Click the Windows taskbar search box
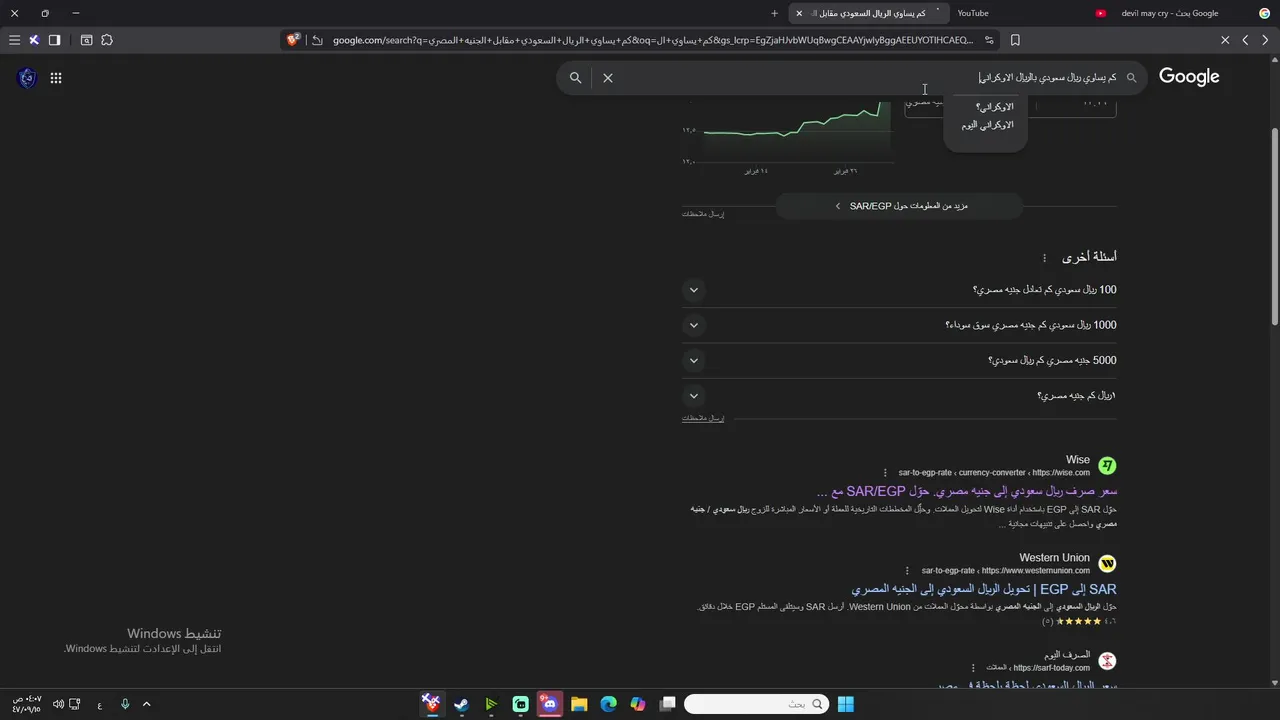Image resolution: width=1280 pixels, height=720 pixels. (x=757, y=704)
